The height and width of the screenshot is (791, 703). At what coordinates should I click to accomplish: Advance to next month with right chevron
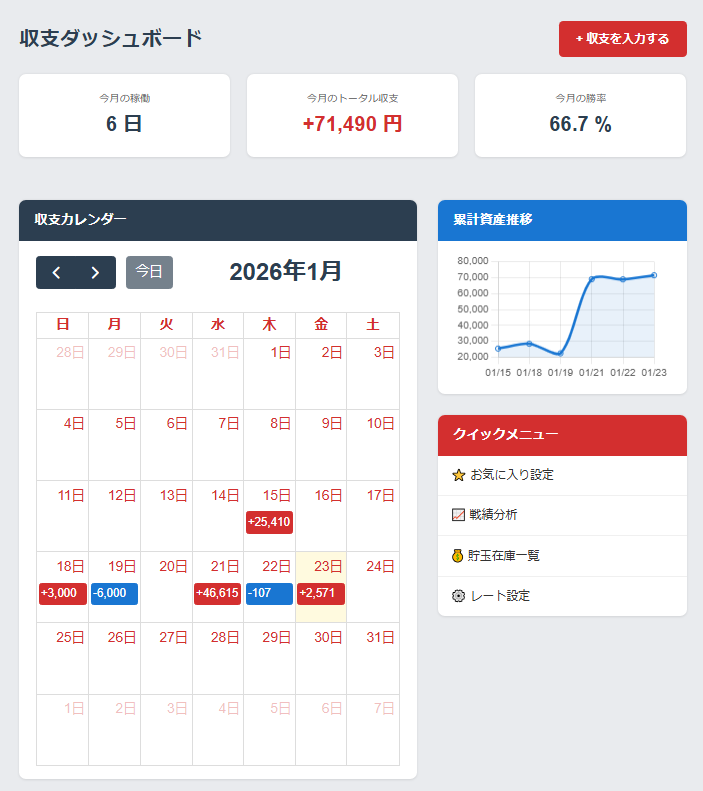(x=95, y=272)
